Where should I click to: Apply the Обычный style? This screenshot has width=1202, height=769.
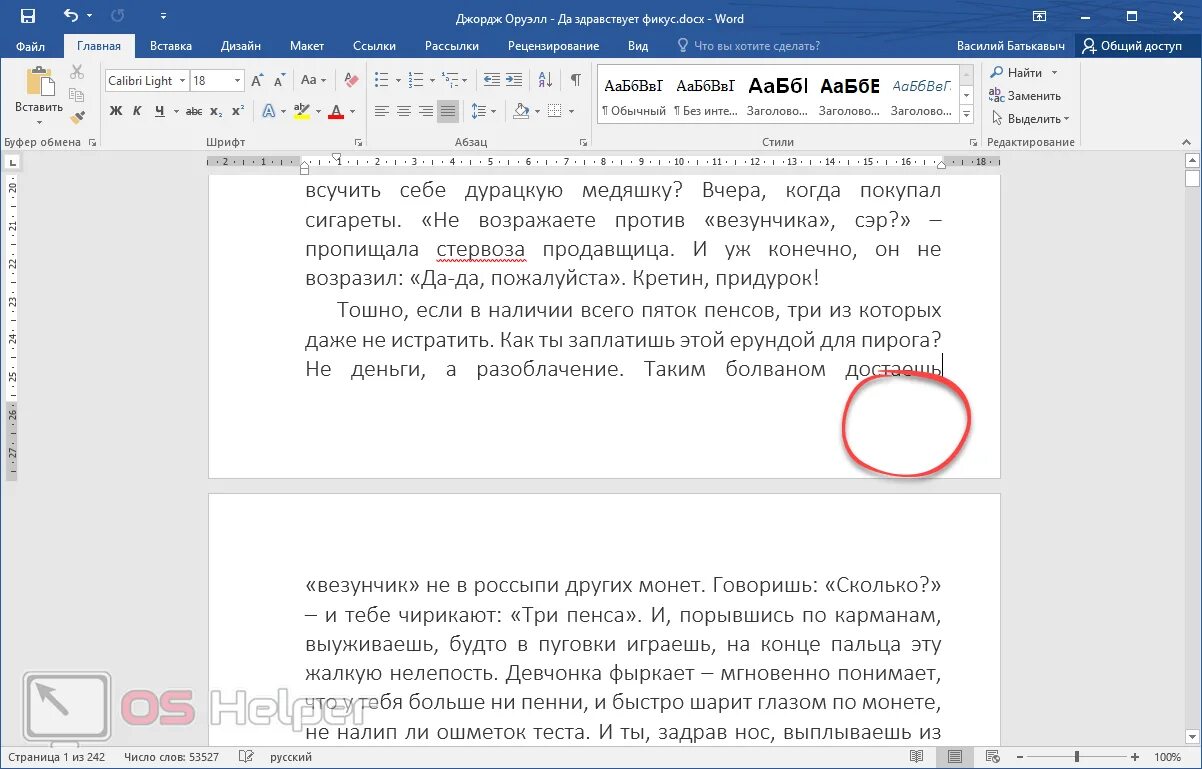633,97
